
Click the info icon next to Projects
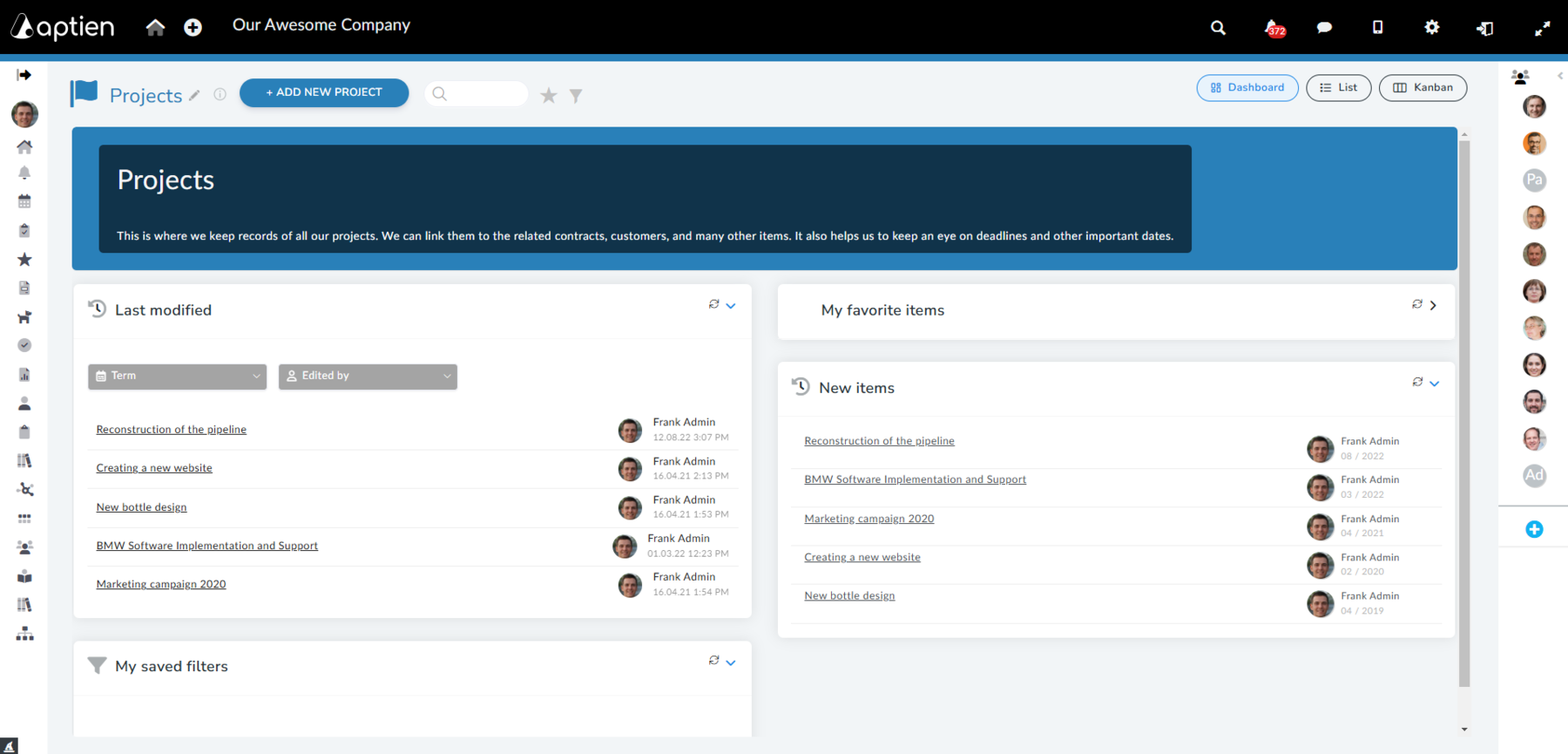(220, 94)
